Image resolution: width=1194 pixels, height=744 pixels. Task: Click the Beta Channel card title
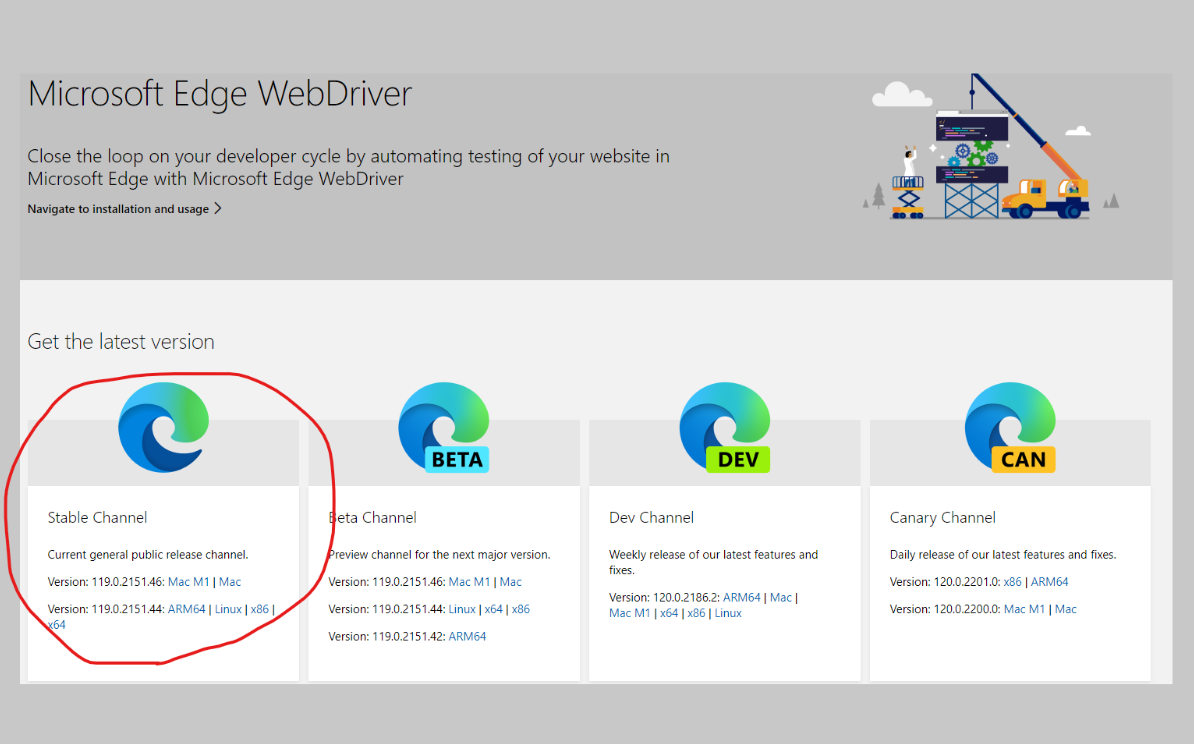pyautogui.click(x=372, y=518)
